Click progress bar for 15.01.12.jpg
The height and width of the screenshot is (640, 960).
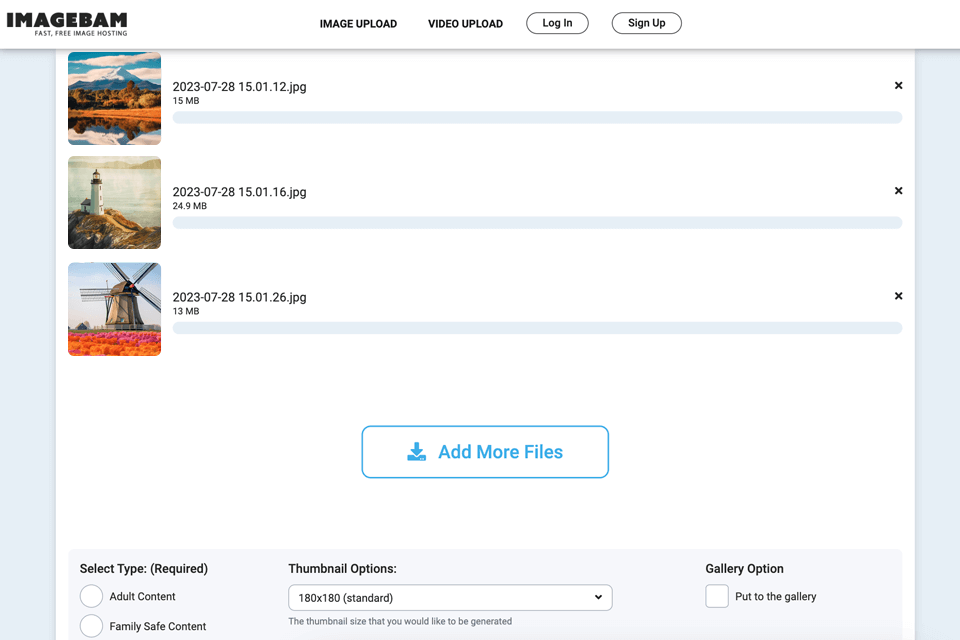coord(537,118)
